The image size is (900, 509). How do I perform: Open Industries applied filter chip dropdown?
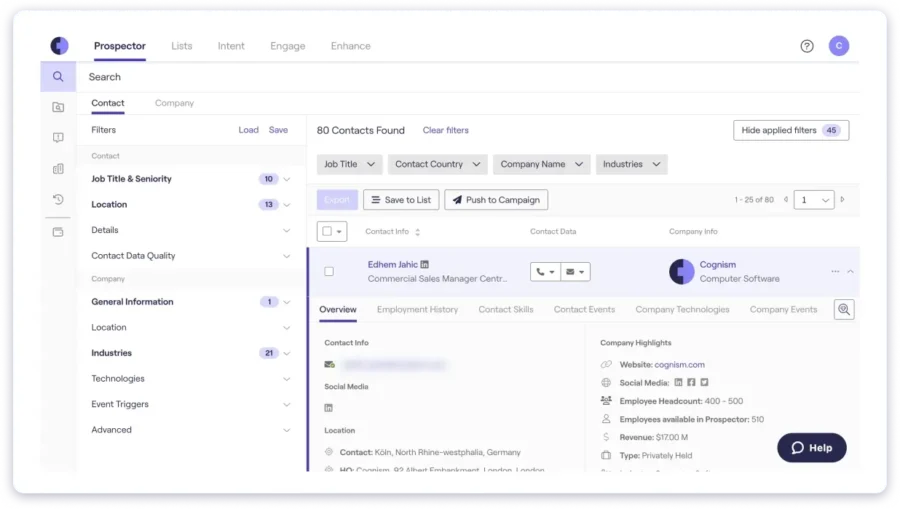(631, 164)
